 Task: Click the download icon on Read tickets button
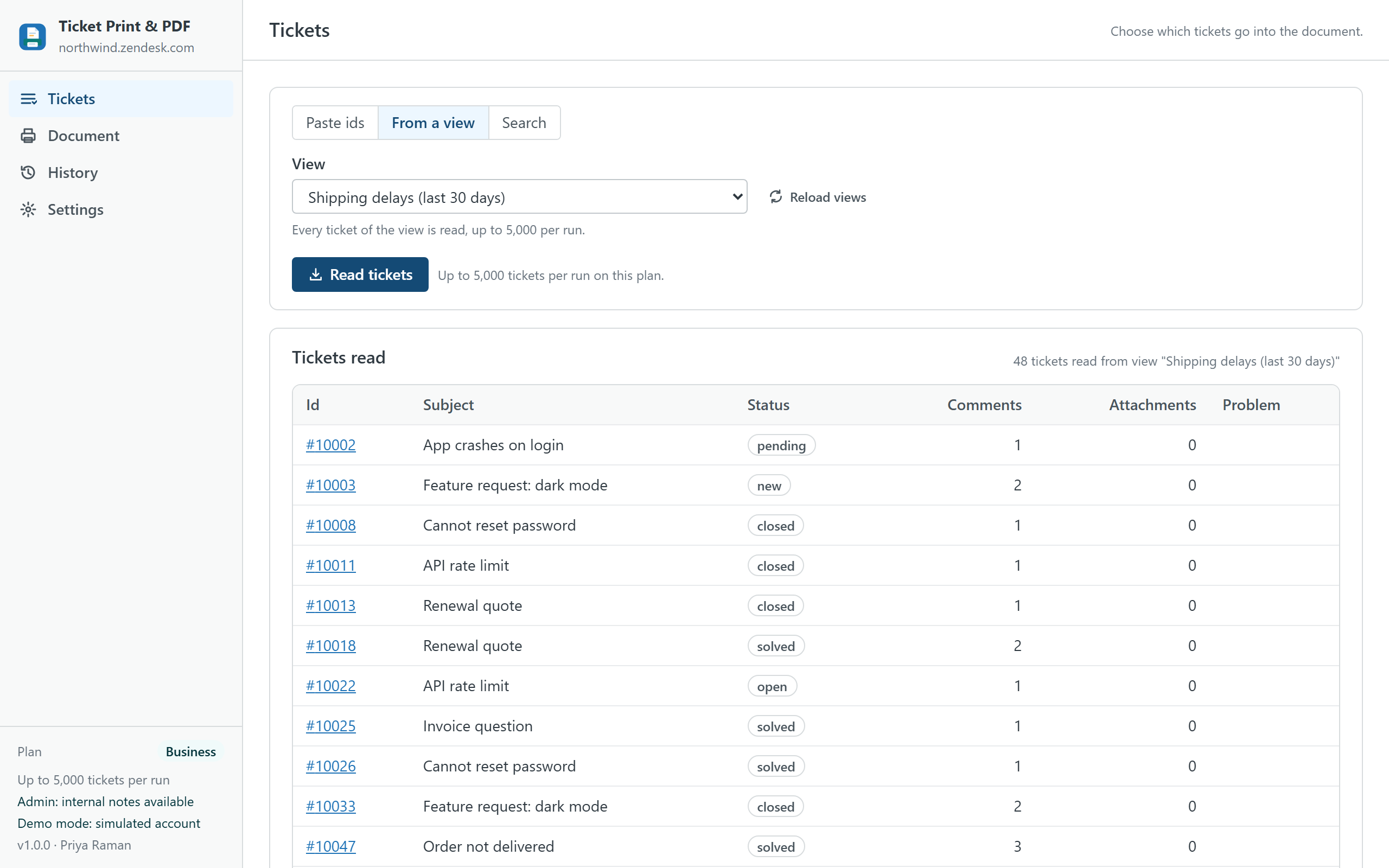pos(316,275)
